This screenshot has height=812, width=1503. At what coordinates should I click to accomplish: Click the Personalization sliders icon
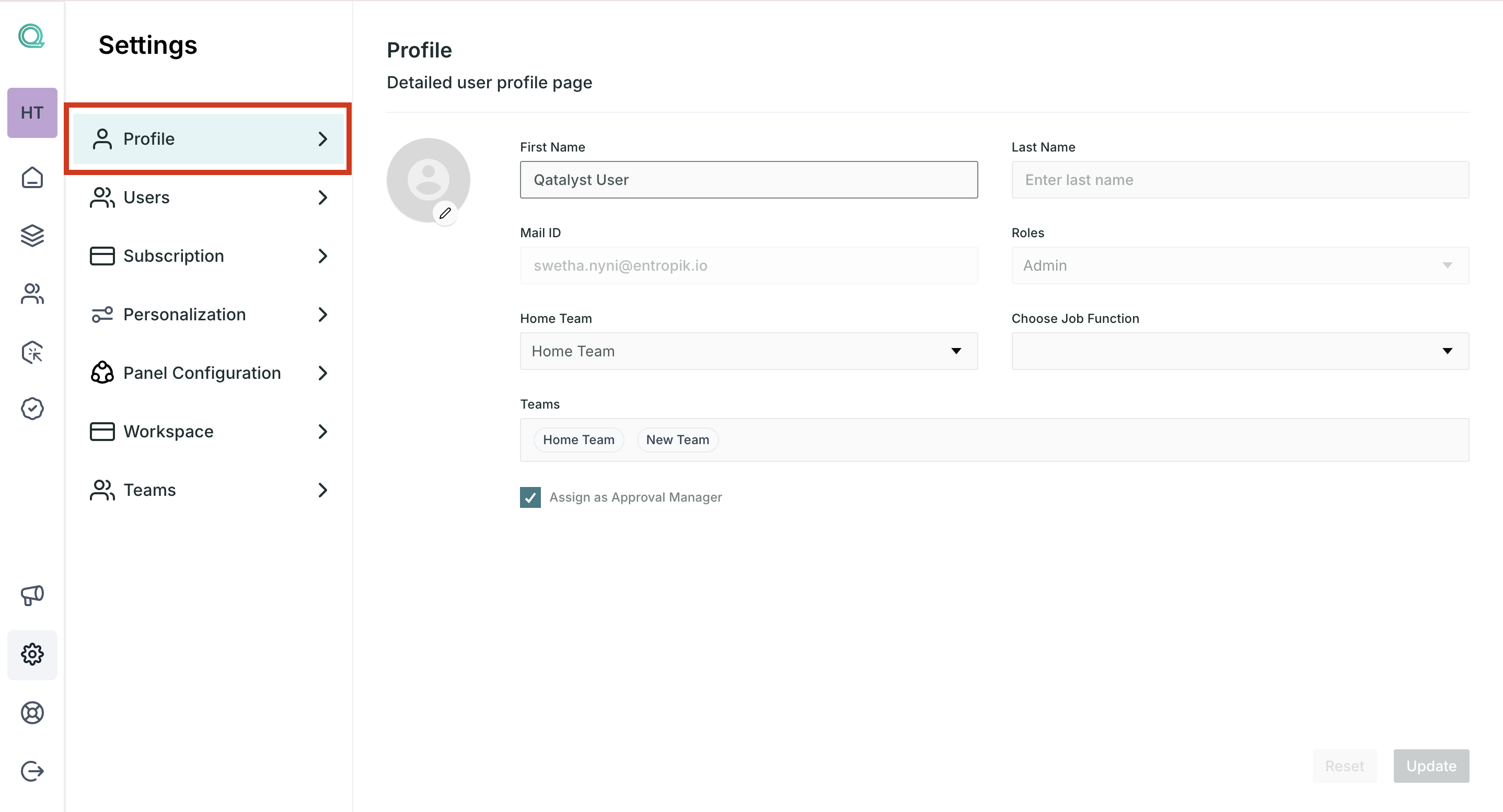(102, 315)
